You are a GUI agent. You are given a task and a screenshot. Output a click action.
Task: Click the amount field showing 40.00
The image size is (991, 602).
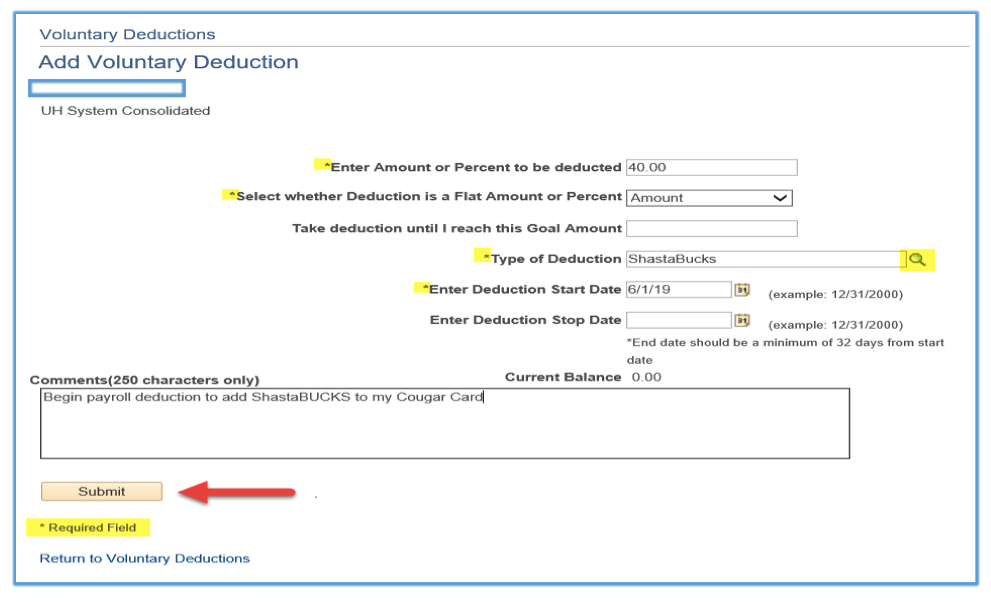pos(710,166)
